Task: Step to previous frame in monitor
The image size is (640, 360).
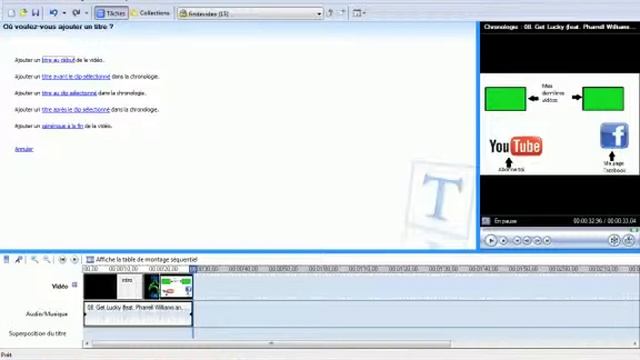Action: point(527,241)
